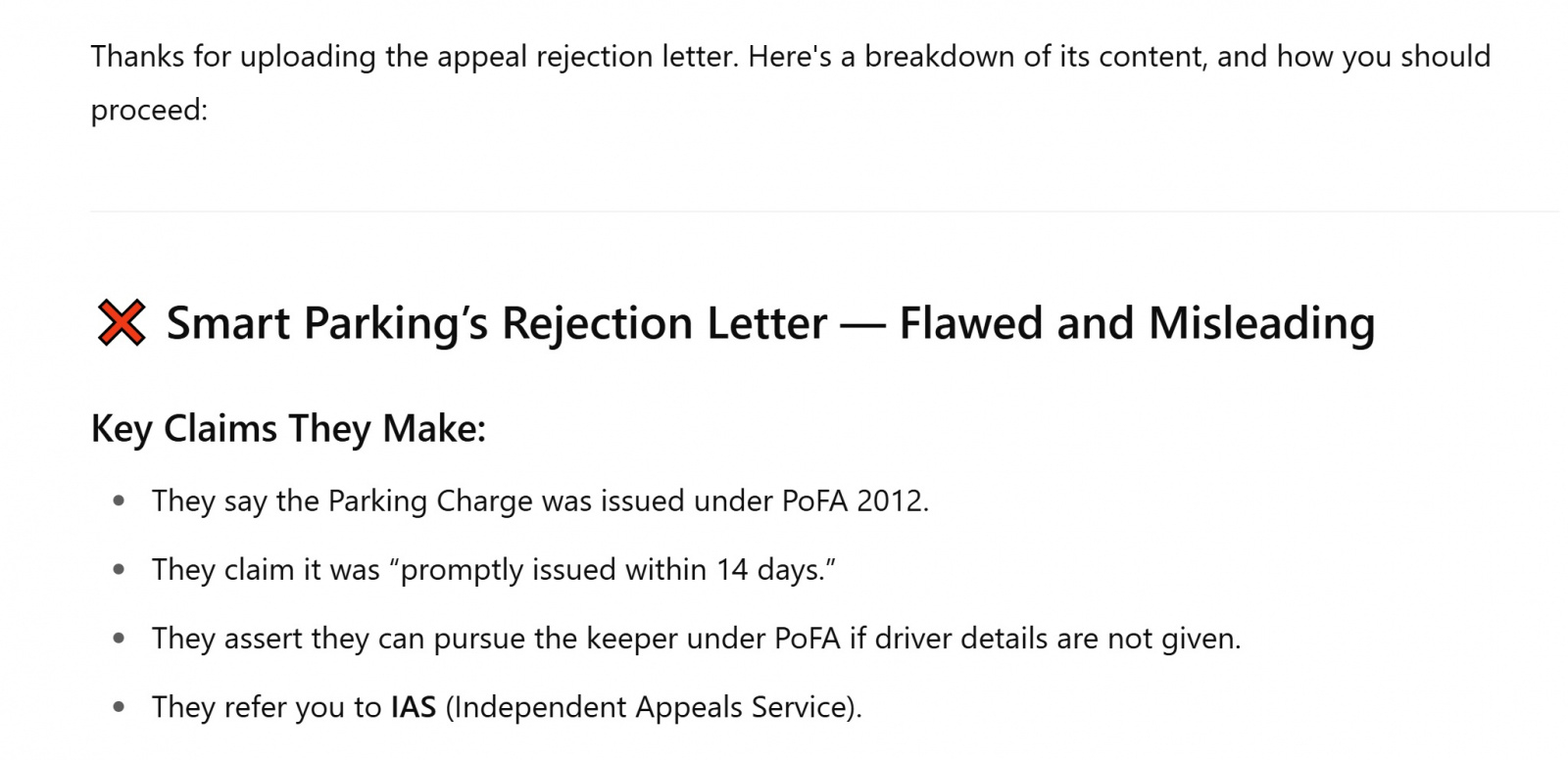
Task: Click the horizontal divider line below the intro
Action: 825,211
